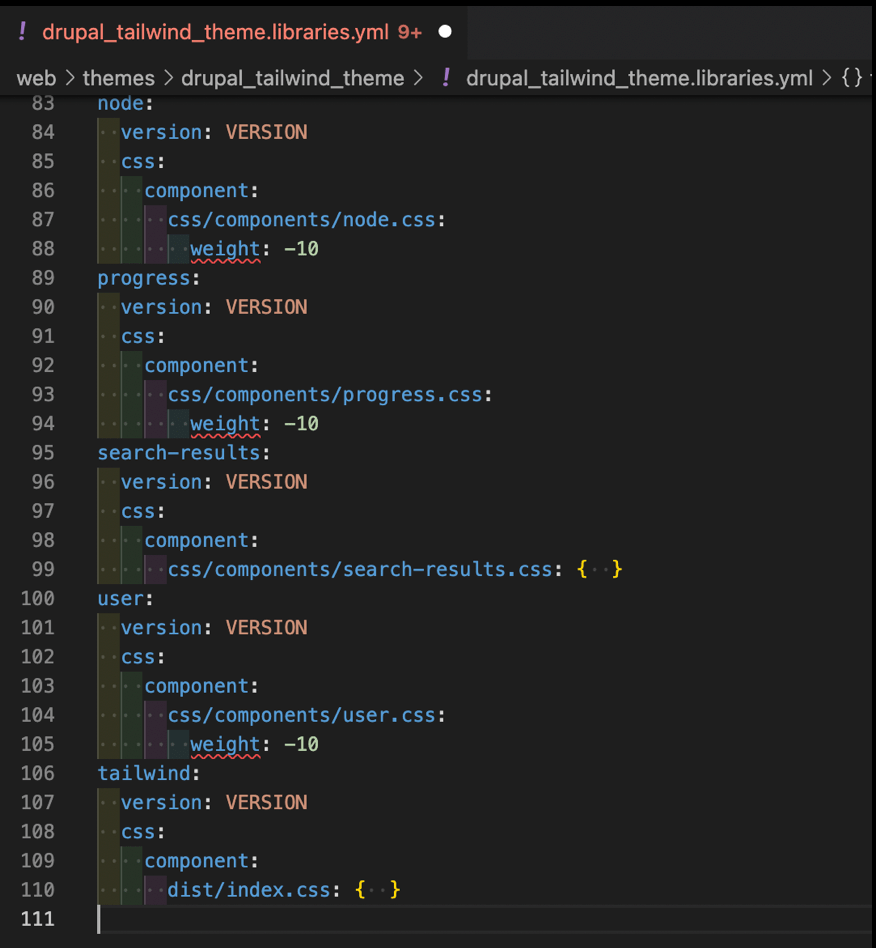
Task: Click 'css/components/user.css:' on line 104
Action: [x=307, y=715]
